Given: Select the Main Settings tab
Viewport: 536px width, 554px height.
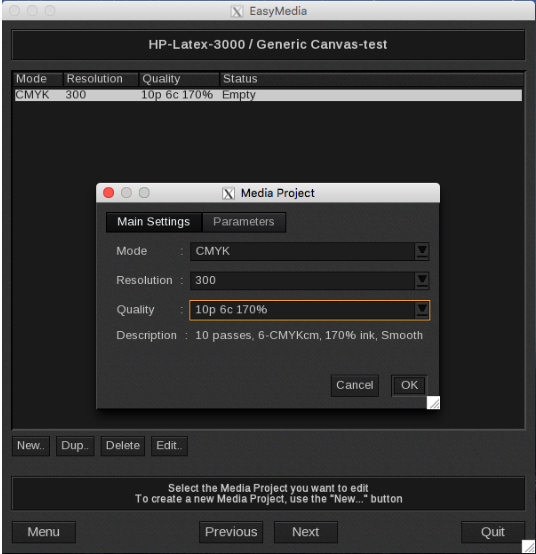Looking at the screenshot, I should pyautogui.click(x=154, y=222).
